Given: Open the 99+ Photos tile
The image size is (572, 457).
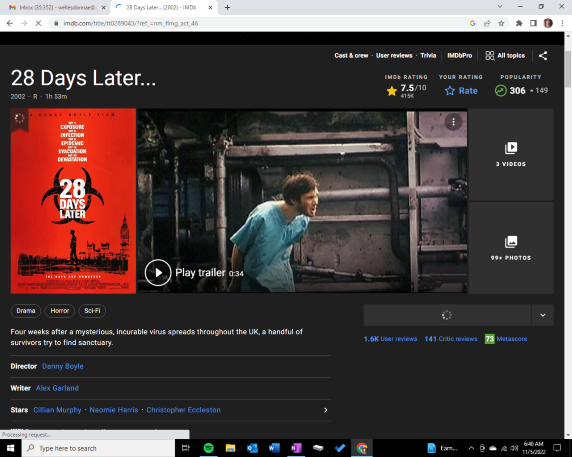Looking at the screenshot, I should point(511,248).
